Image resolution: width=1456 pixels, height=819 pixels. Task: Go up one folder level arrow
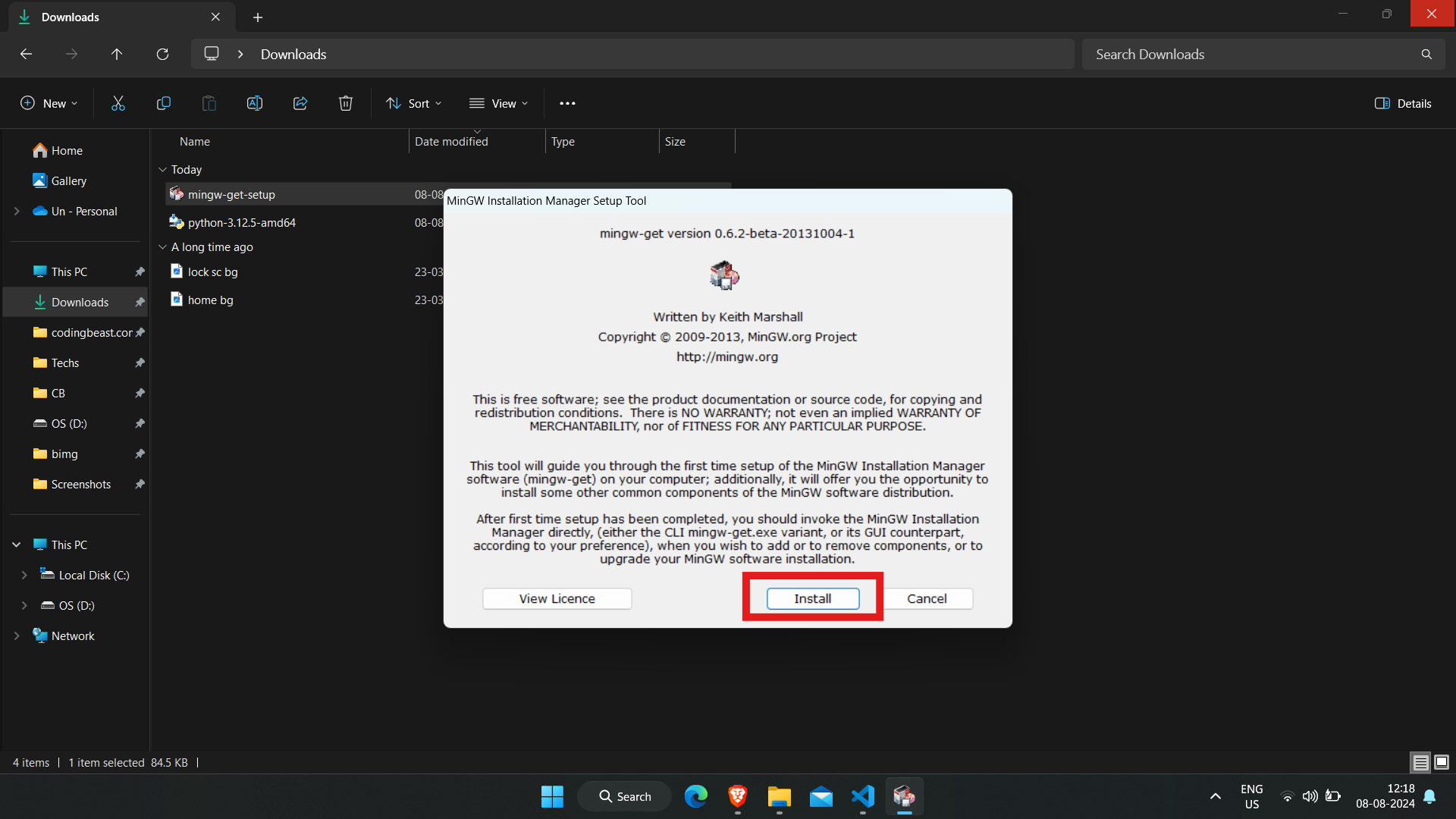tap(117, 54)
